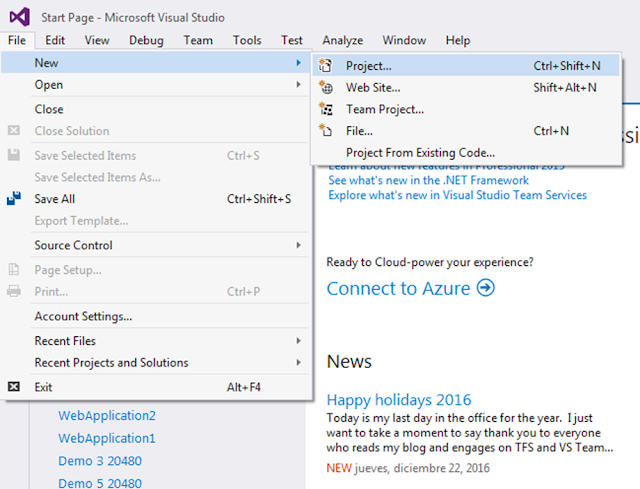This screenshot has width=640, height=489.
Task: Select Team Project... in New submenu
Action: click(x=466, y=109)
